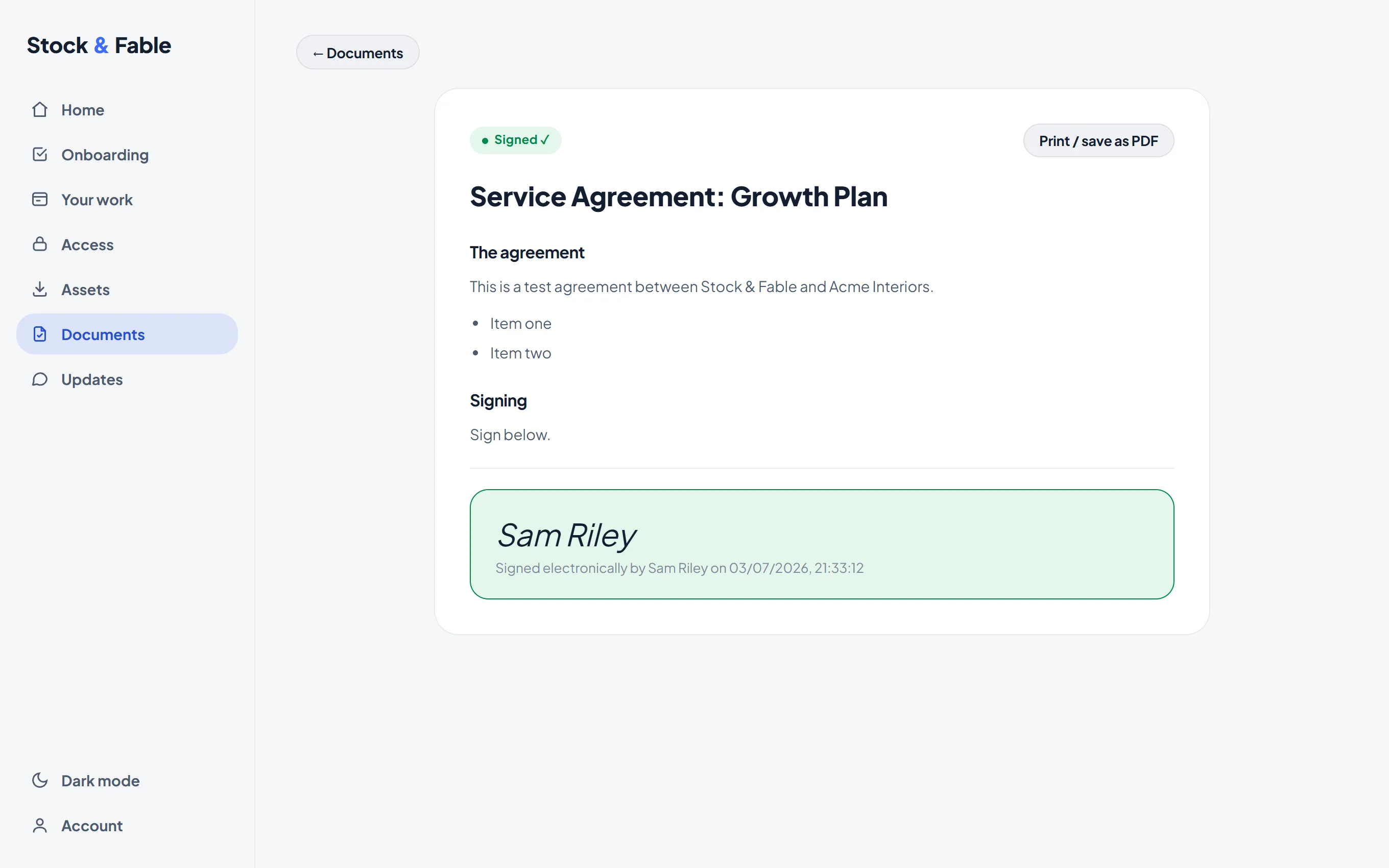This screenshot has height=868, width=1389.
Task: Open the Updates section
Action: click(x=127, y=379)
